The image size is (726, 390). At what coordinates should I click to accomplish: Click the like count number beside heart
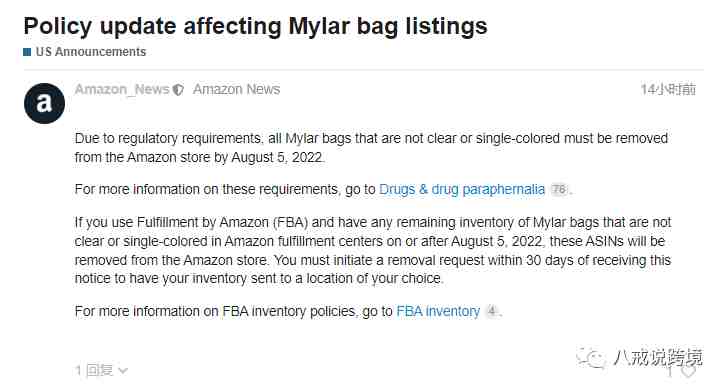click(x=670, y=371)
